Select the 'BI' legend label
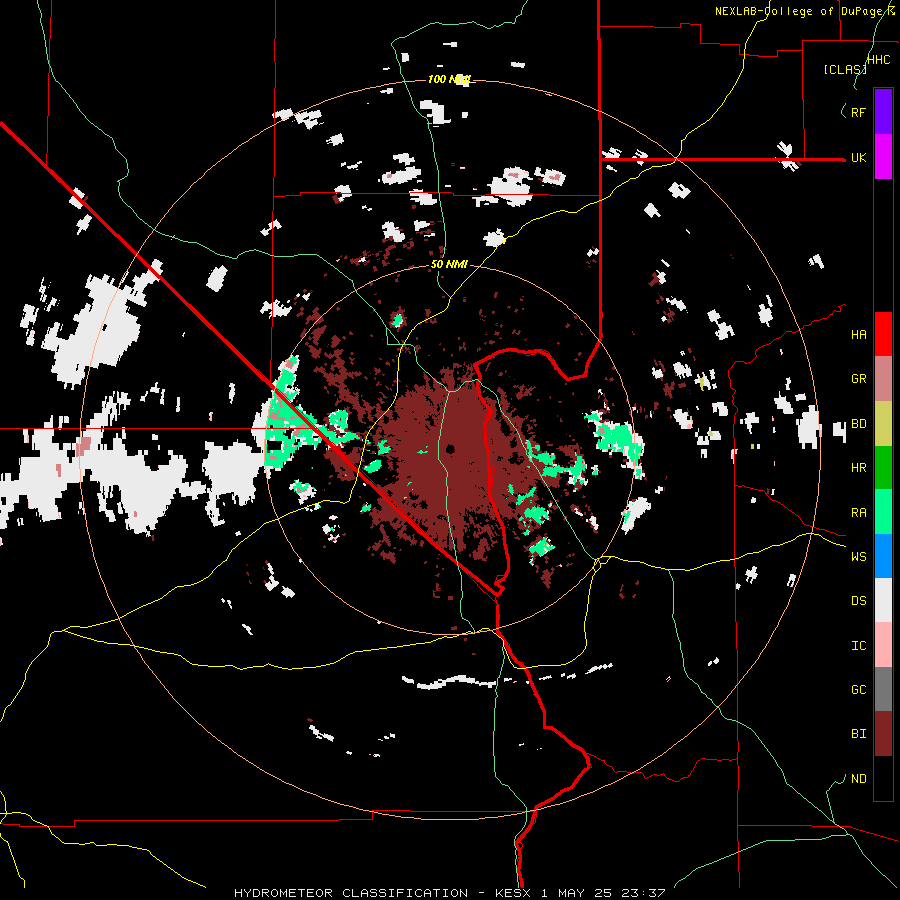This screenshot has width=900, height=900. 858,734
